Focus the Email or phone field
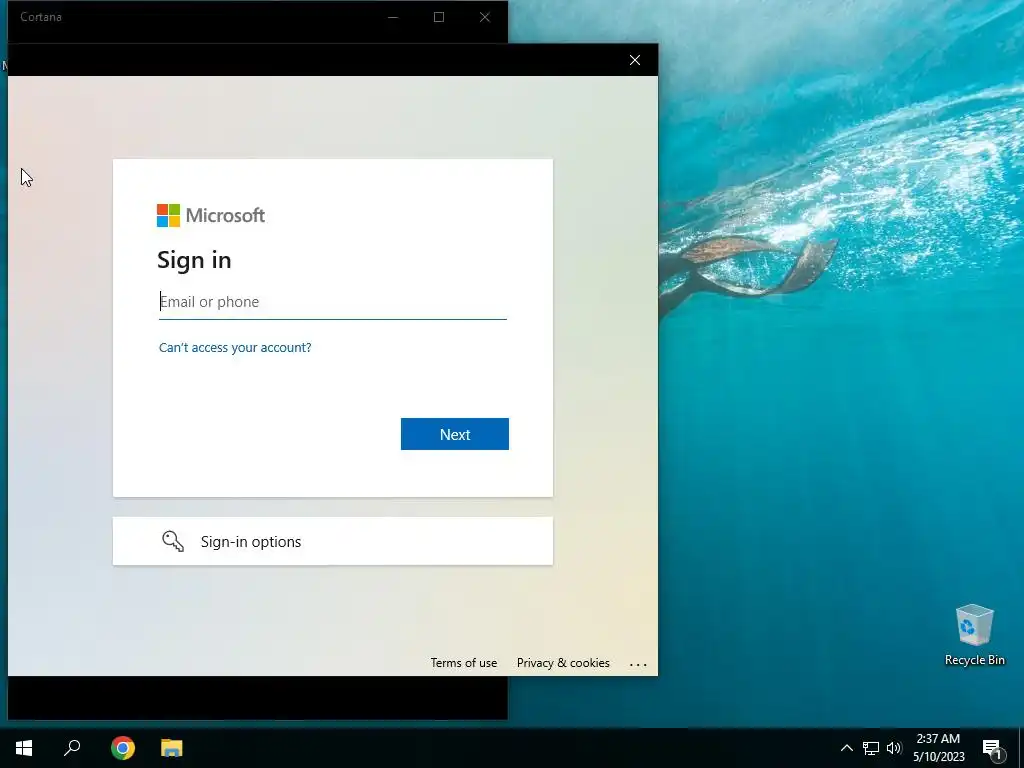The height and width of the screenshot is (768, 1024). [332, 302]
